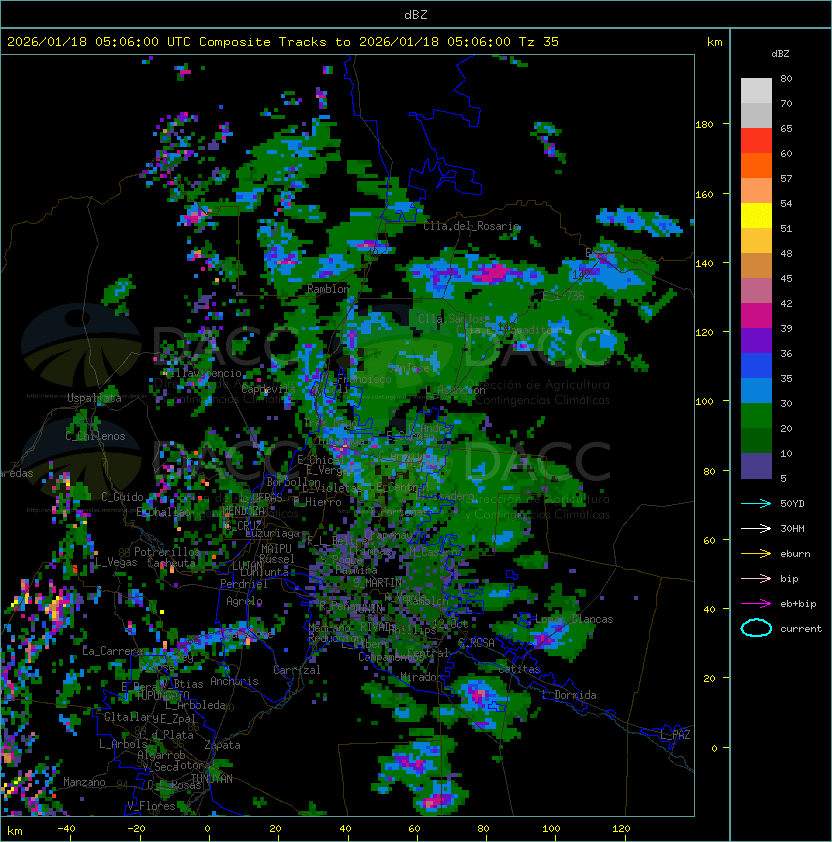Click the 'Ramblon' map label

point(328,289)
